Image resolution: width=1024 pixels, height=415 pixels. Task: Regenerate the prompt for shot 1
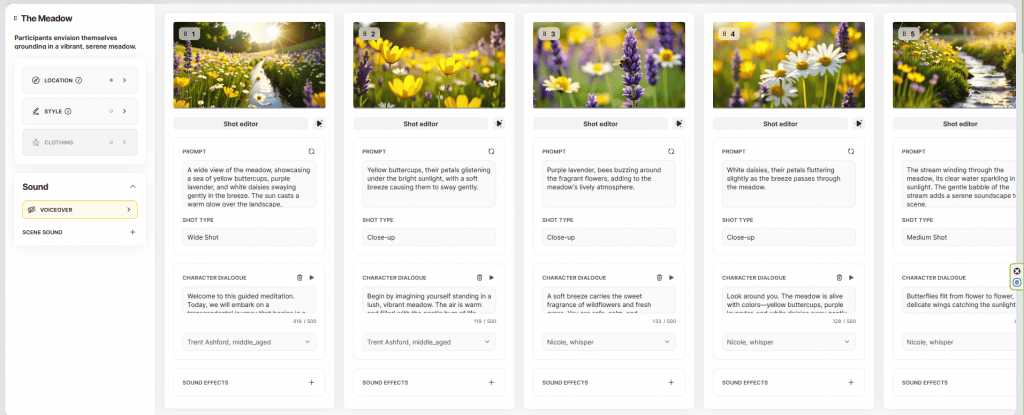311,151
